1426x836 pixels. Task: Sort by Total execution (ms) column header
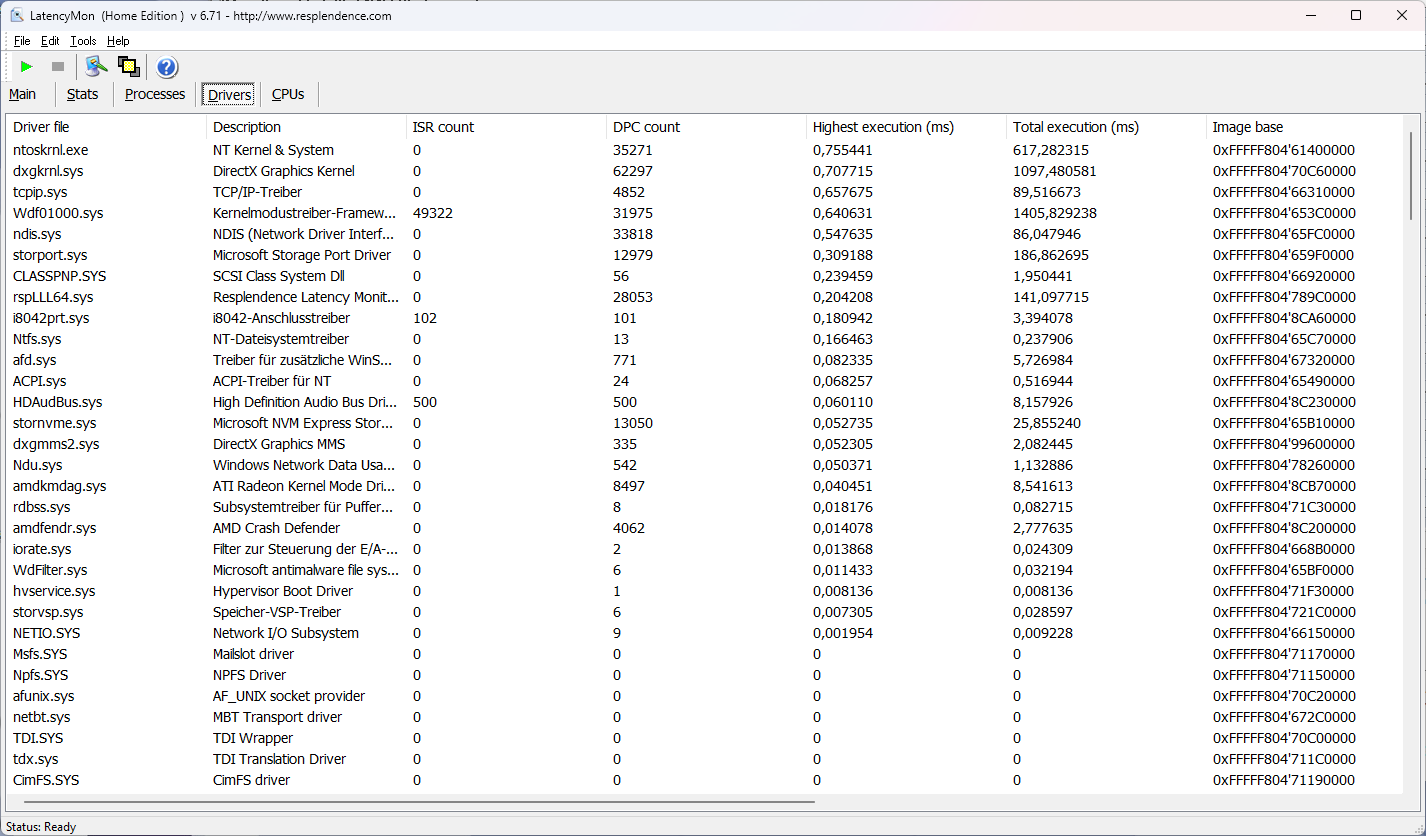(1107, 127)
